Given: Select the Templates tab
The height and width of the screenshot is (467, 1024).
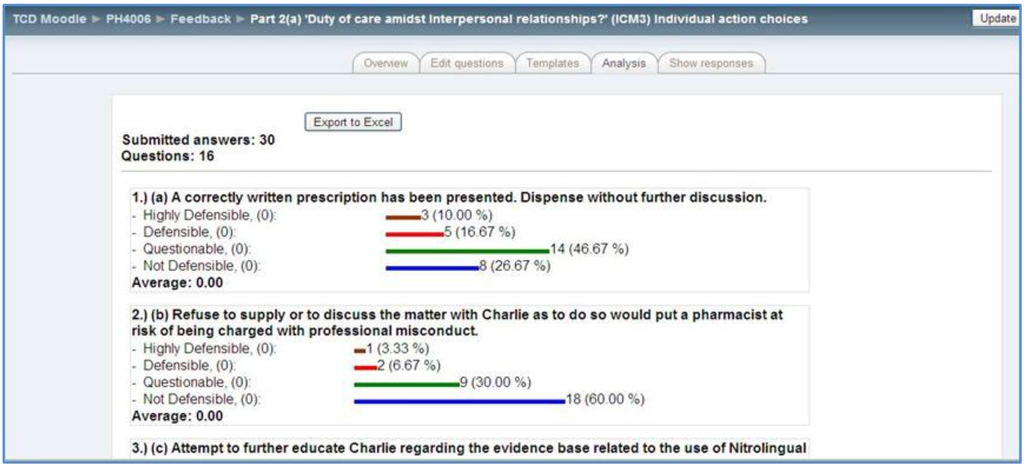Looking at the screenshot, I should (x=552, y=63).
